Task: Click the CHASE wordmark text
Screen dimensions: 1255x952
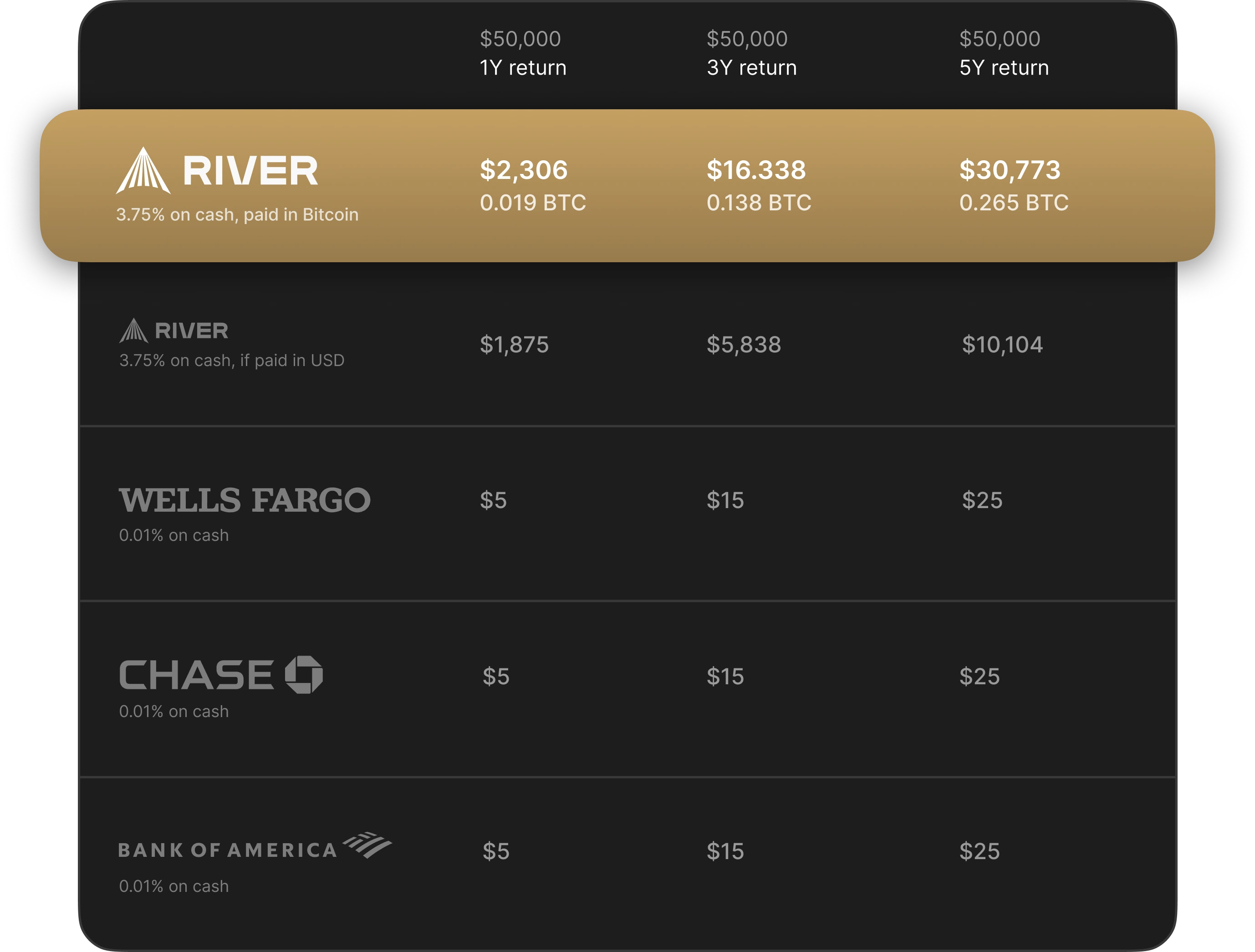Action: tap(196, 675)
